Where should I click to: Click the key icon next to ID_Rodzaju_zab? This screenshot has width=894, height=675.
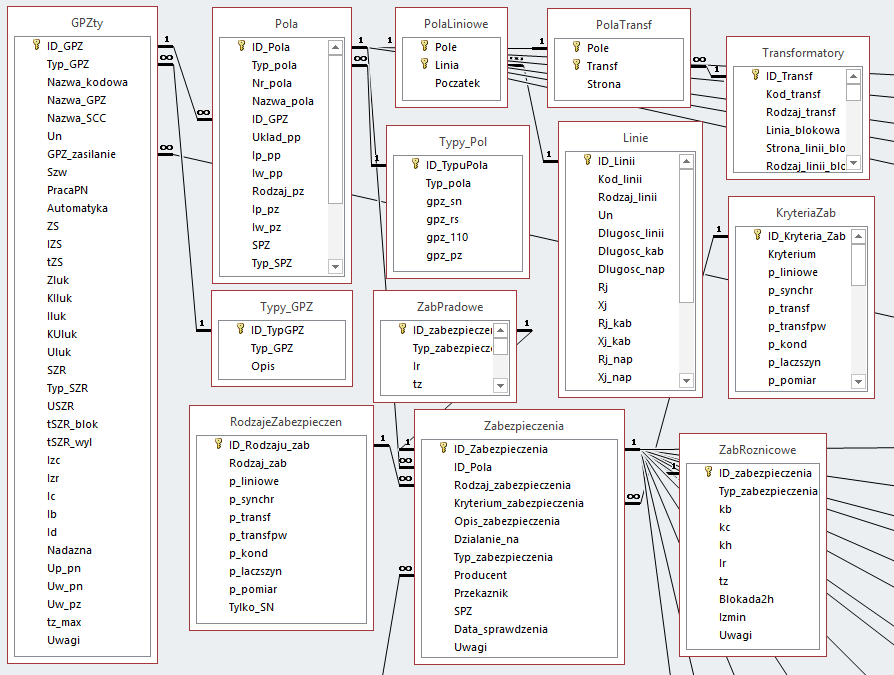219,444
